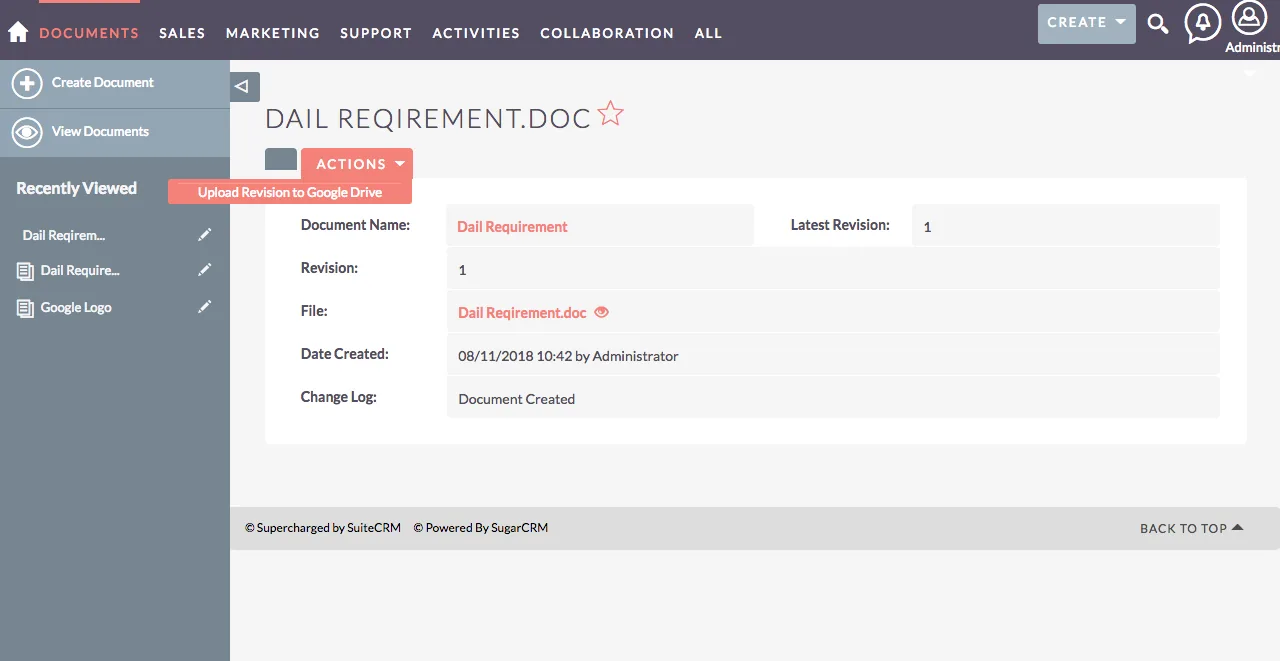Open the CREATE dropdown

pos(1087,23)
